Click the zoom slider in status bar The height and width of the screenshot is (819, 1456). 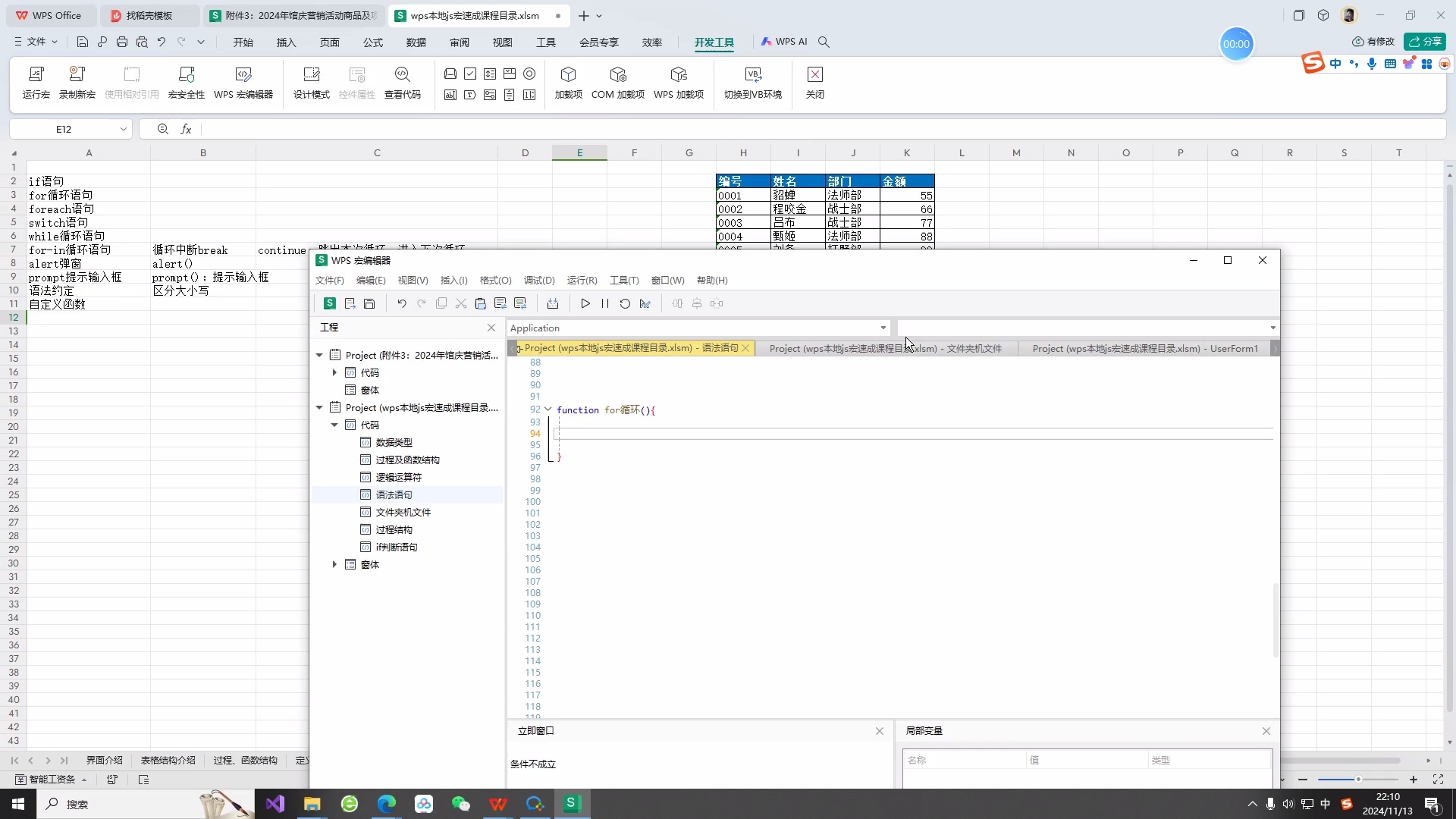click(1357, 779)
